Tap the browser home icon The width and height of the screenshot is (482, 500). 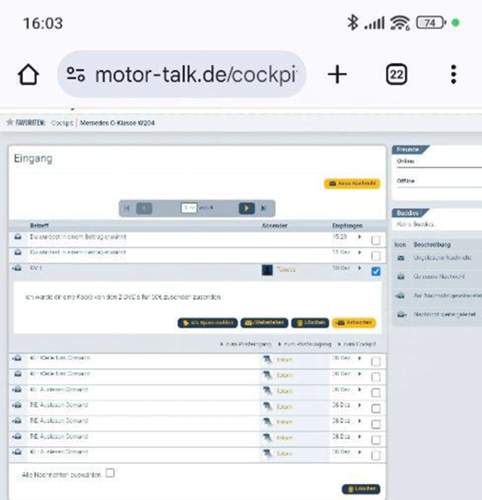tap(28, 74)
